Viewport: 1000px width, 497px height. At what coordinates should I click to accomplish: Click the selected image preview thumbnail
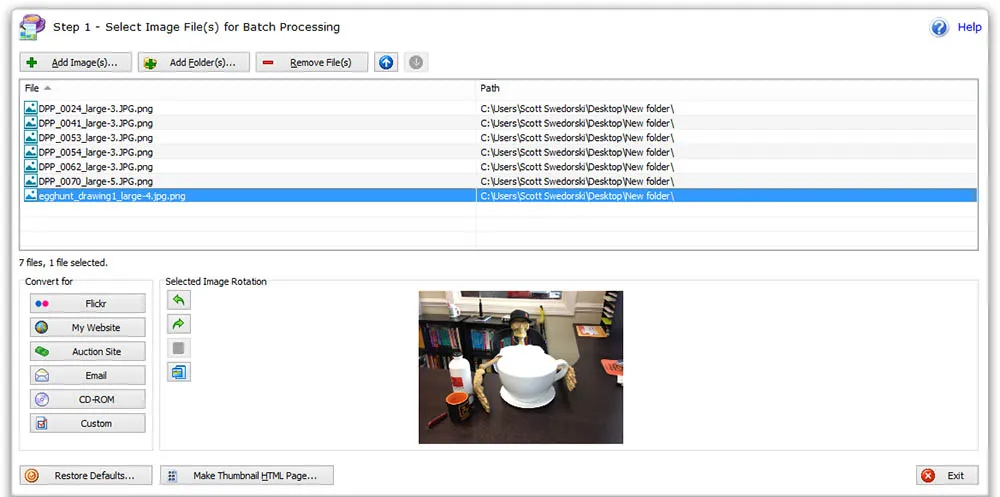pos(520,367)
